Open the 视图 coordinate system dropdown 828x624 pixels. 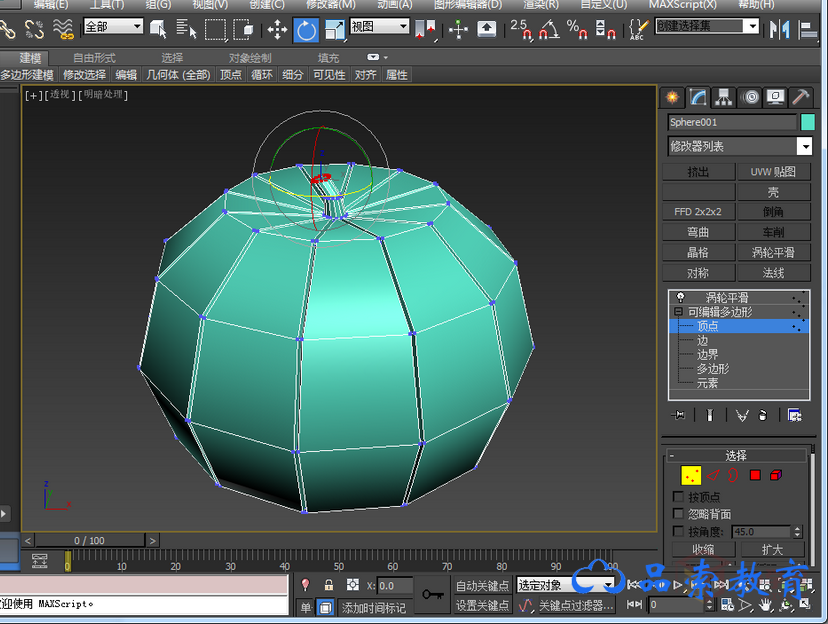click(379, 27)
